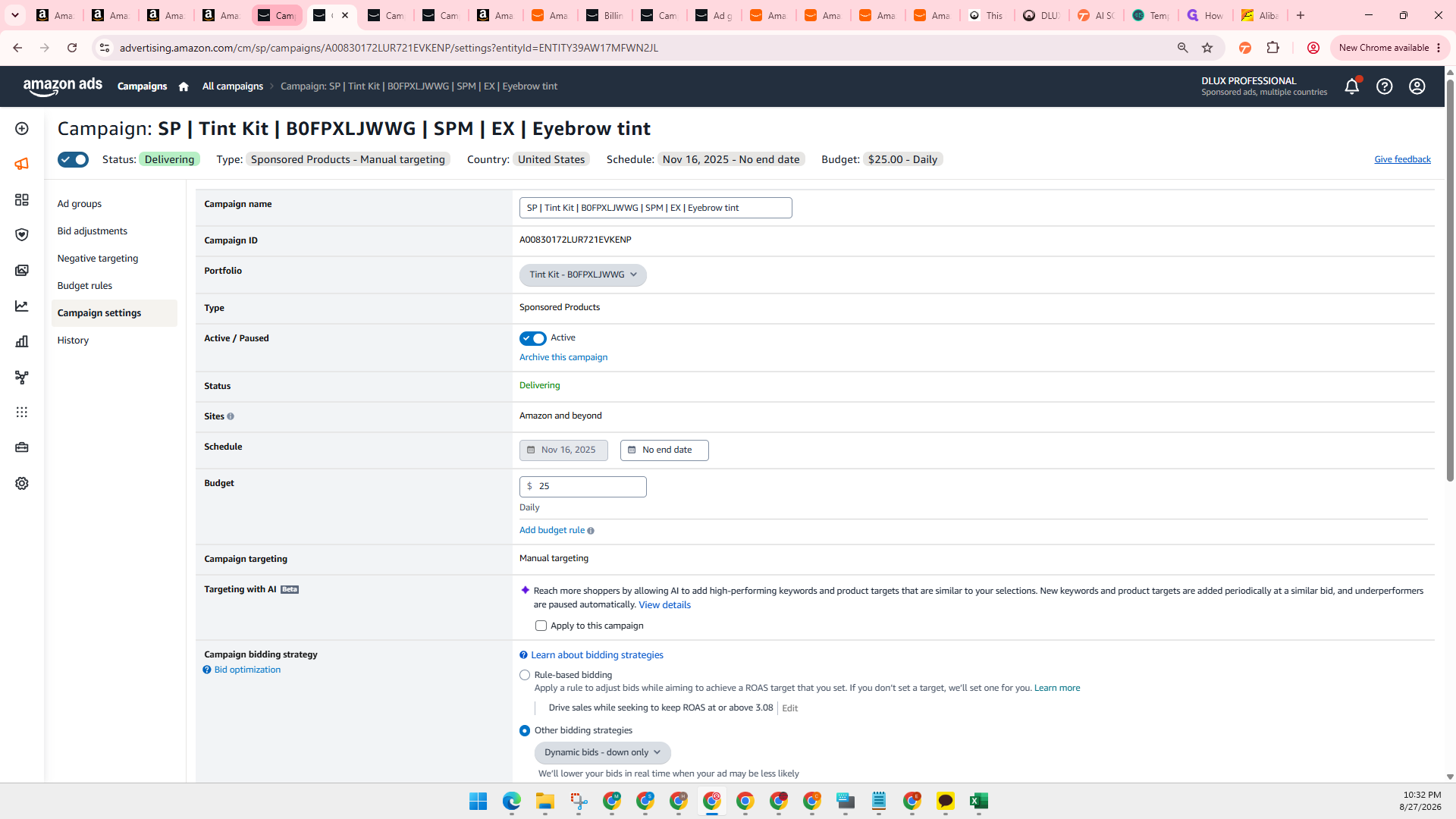
Task: Open Budget rules in side menu
Action: 85,286
